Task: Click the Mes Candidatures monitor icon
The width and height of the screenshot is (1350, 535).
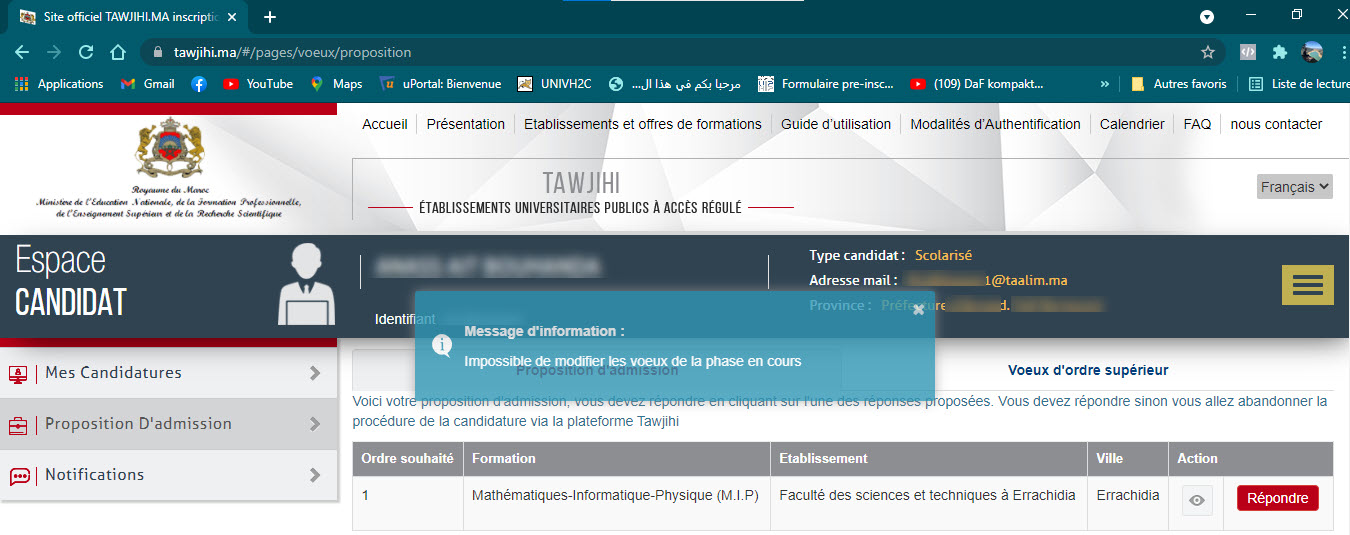Action: click(19, 374)
